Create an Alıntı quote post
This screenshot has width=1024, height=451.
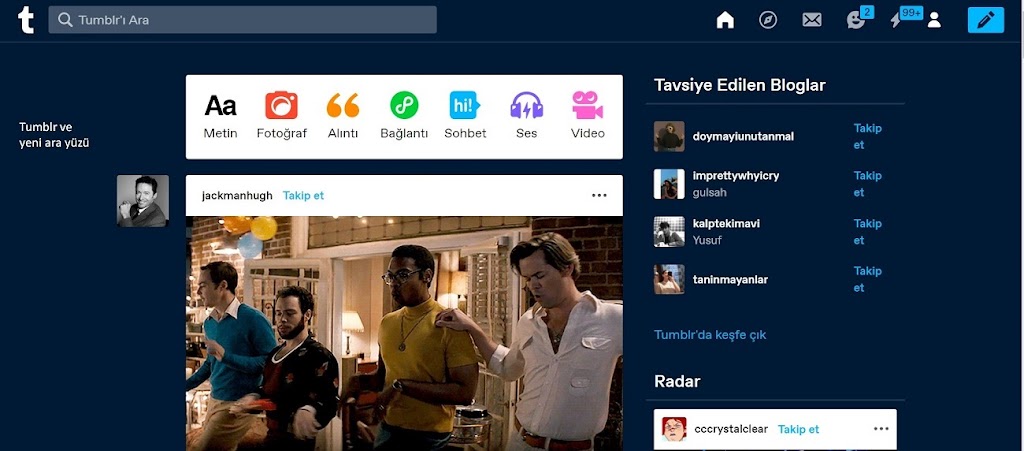click(343, 116)
